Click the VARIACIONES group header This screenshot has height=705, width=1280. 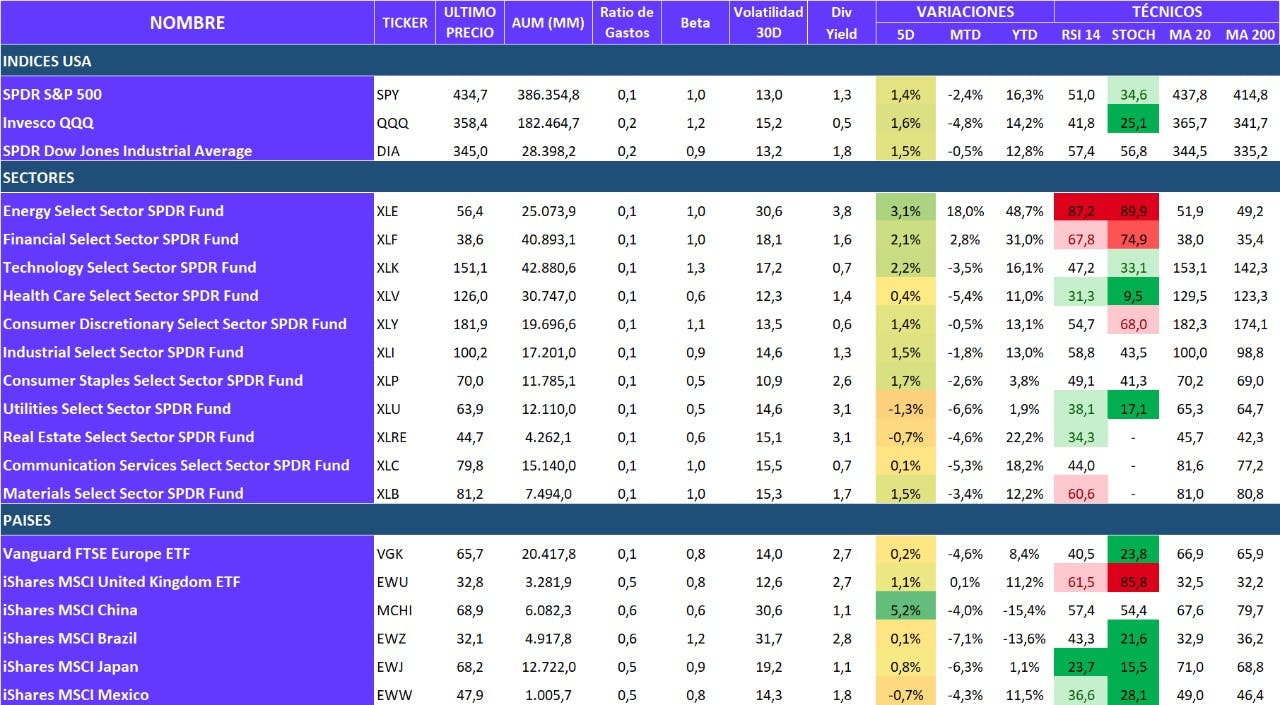(965, 12)
